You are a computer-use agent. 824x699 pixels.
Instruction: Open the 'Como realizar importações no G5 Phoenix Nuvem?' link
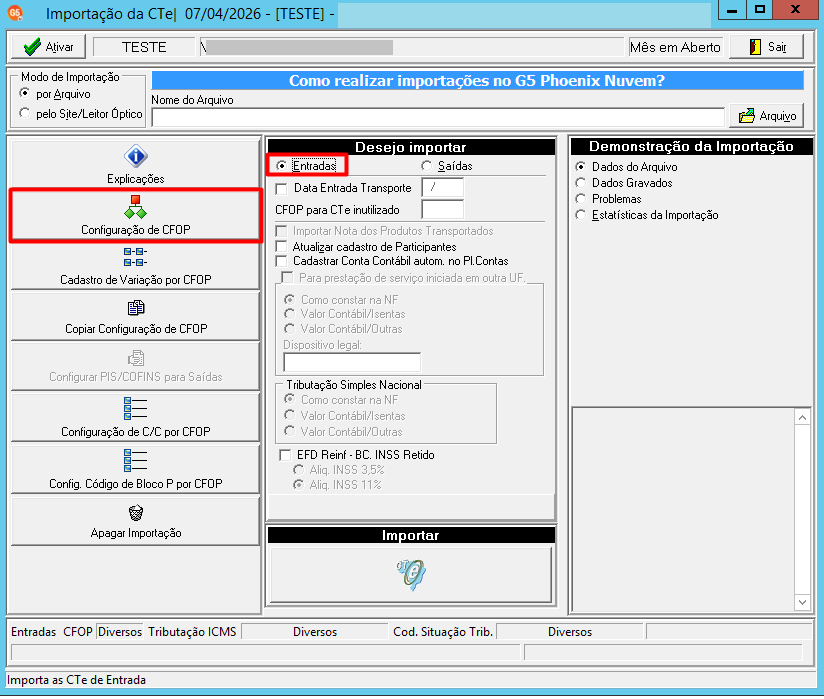click(x=477, y=80)
